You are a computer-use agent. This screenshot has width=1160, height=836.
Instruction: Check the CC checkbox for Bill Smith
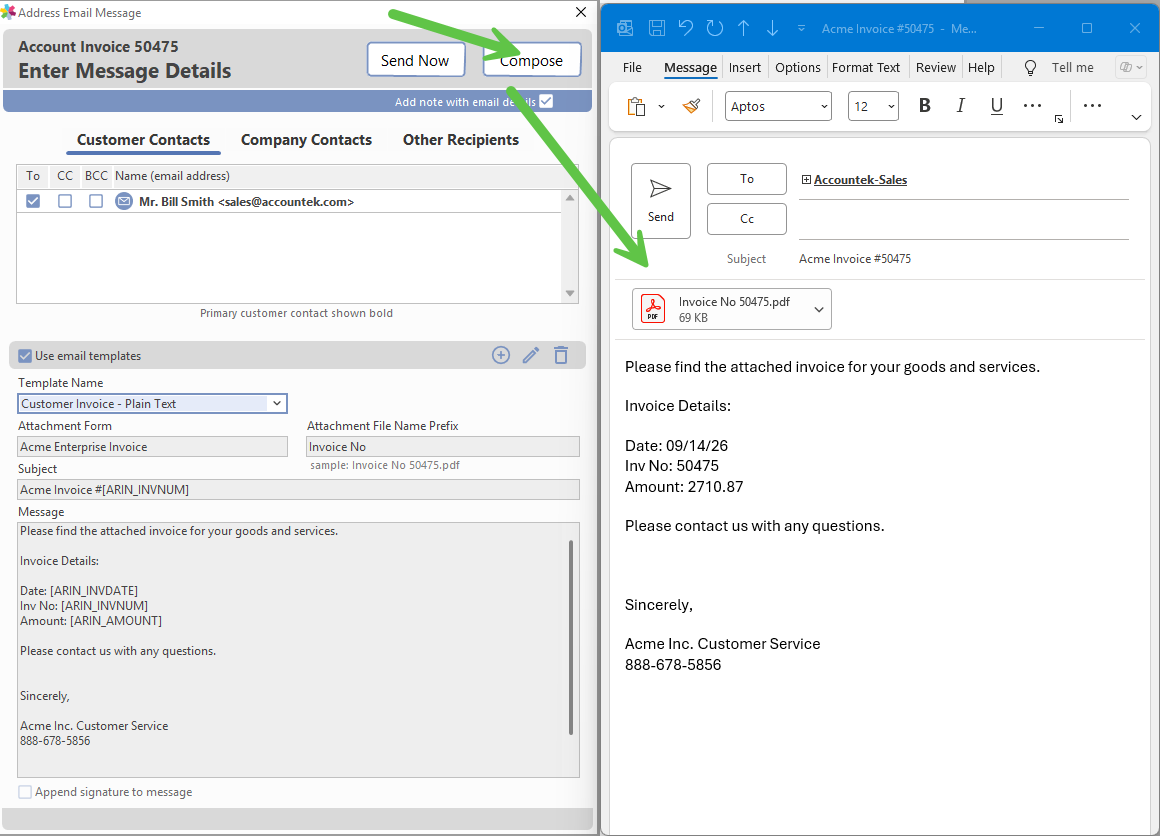(x=65, y=201)
